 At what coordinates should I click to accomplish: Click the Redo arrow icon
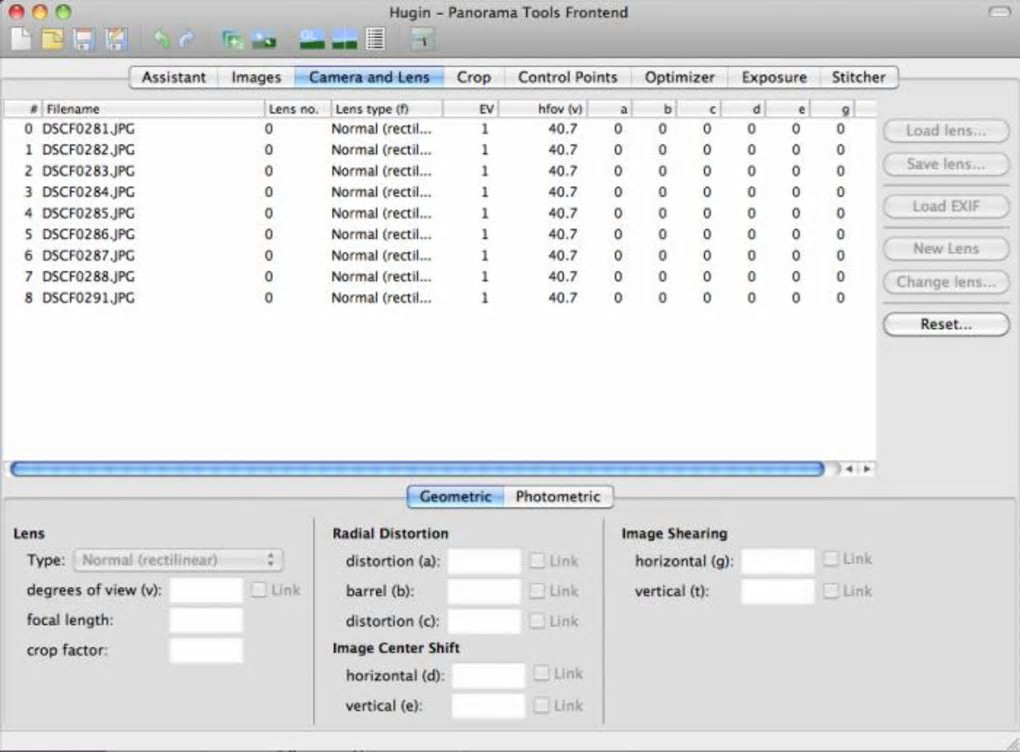pyautogui.click(x=187, y=40)
